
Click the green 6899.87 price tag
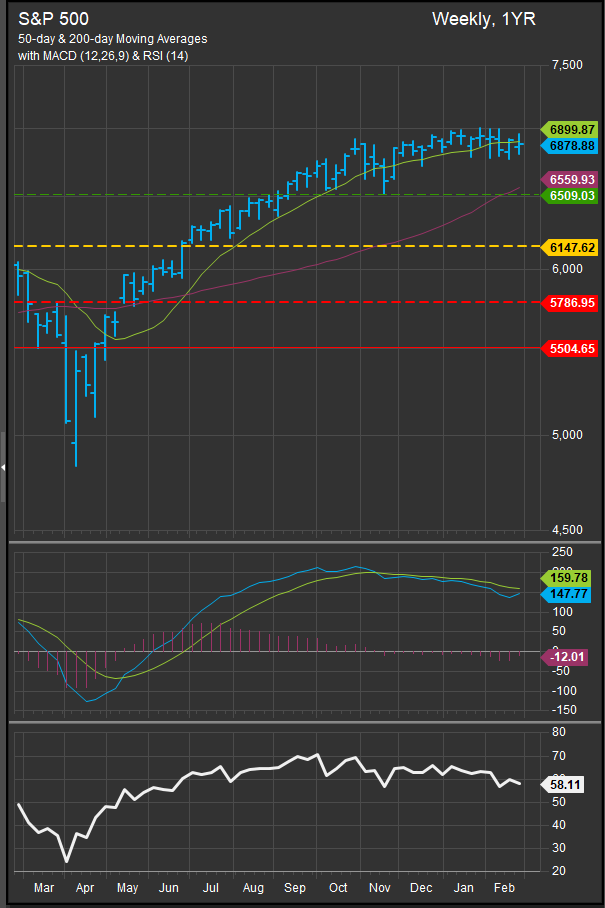569,130
